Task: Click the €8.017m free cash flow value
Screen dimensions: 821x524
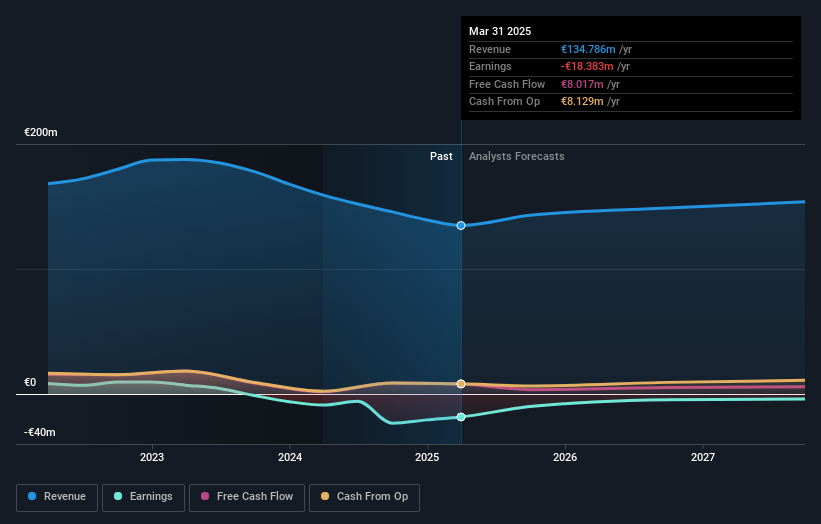Action: pos(582,84)
